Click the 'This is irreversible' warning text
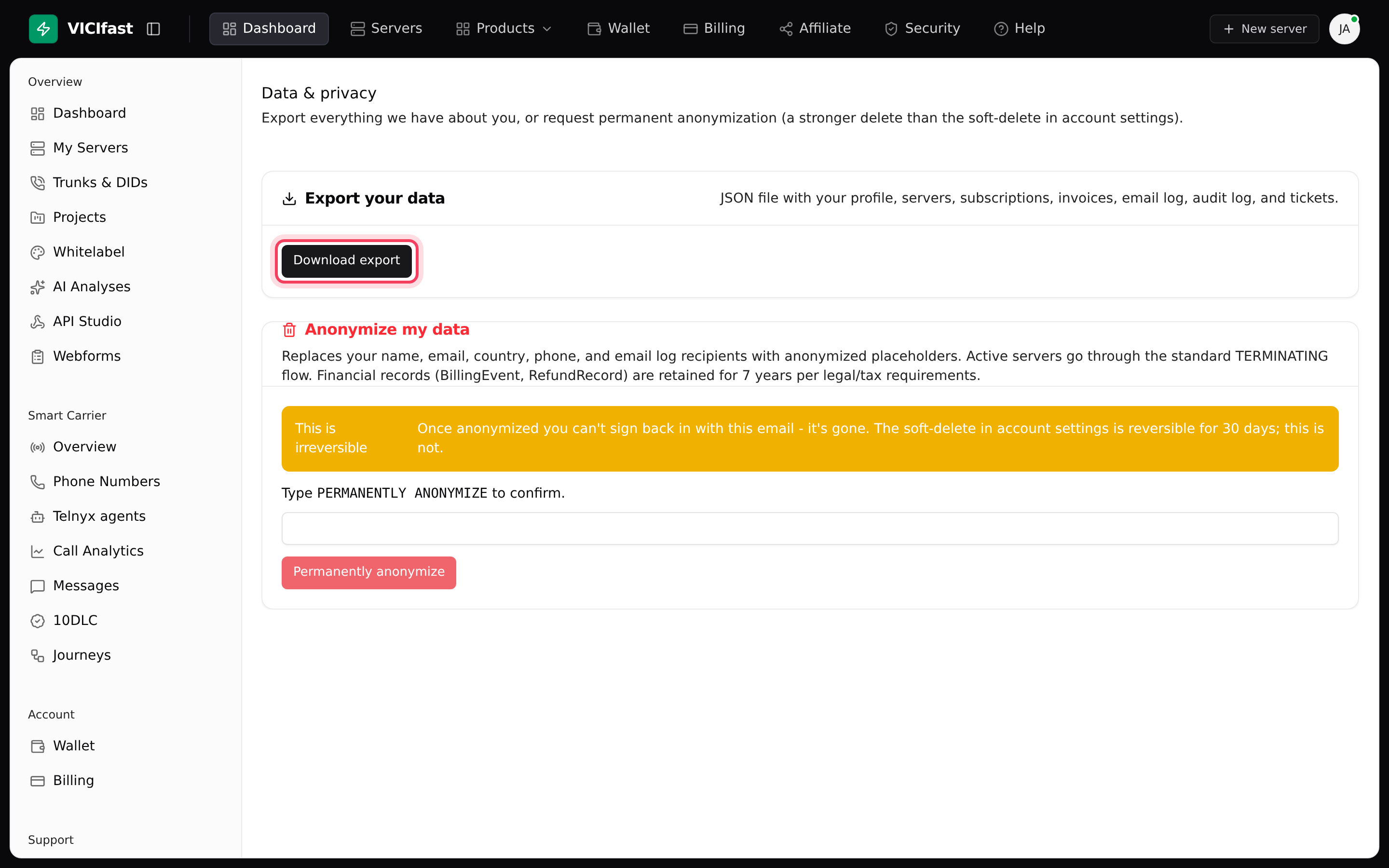The height and width of the screenshot is (868, 1389). 330,438
